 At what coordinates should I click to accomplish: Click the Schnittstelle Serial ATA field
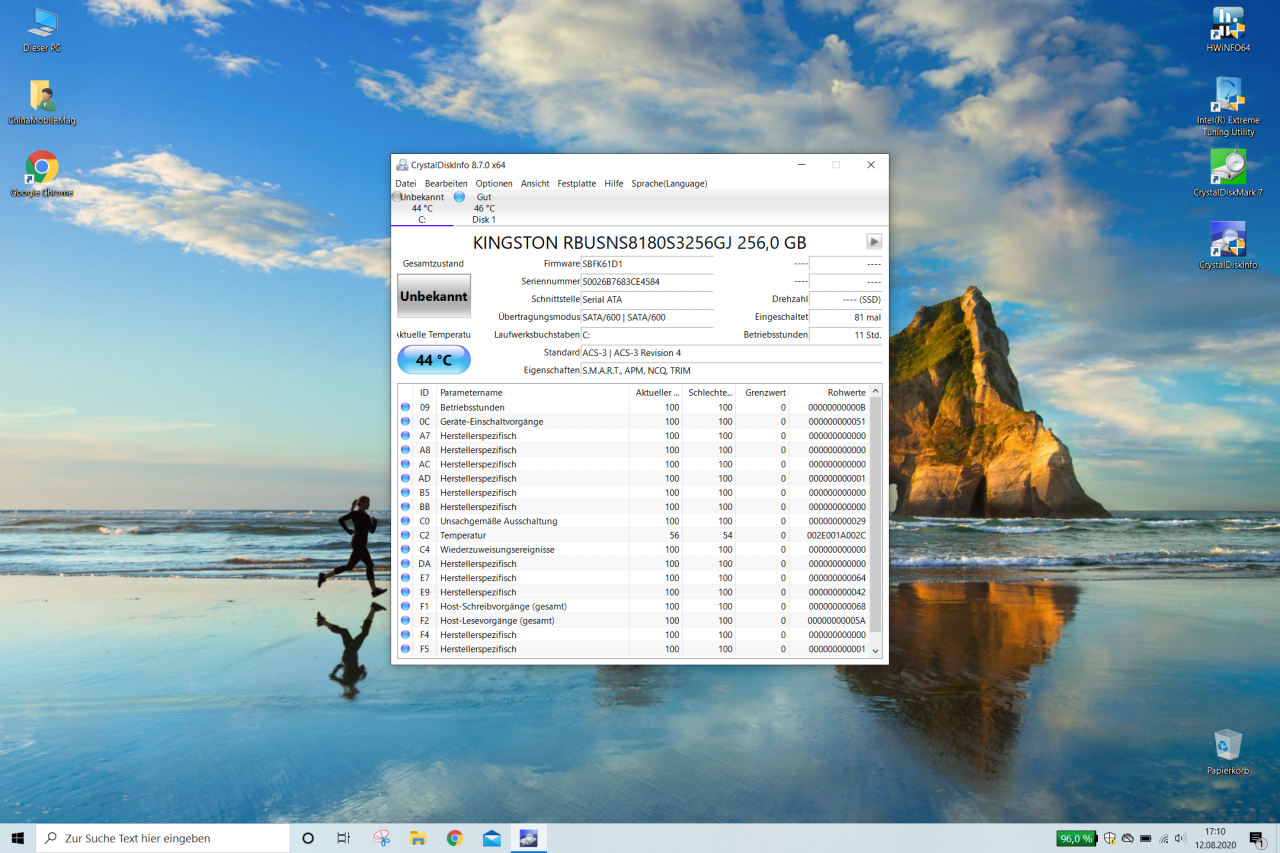(647, 299)
